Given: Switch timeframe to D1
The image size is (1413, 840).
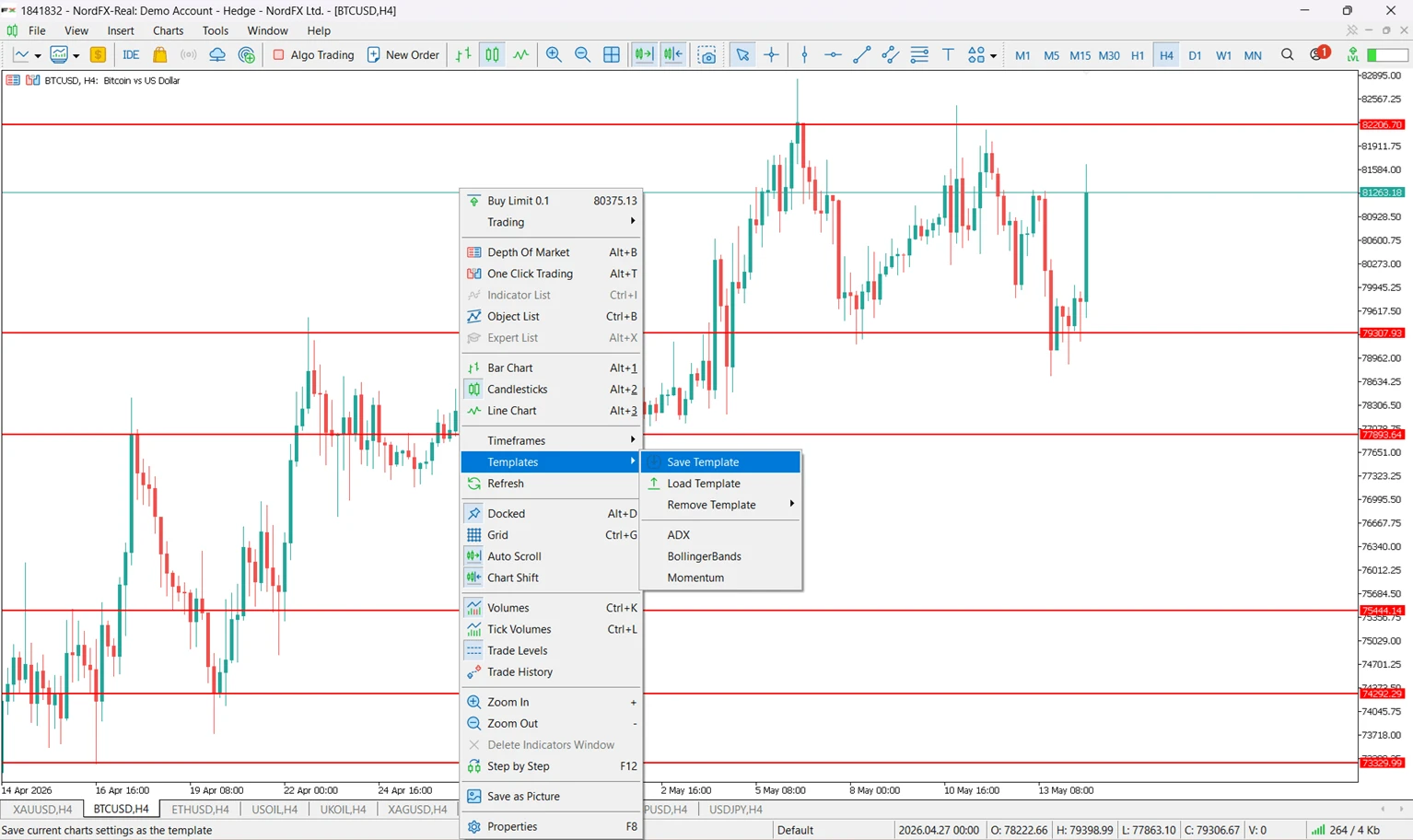Looking at the screenshot, I should click(x=1195, y=55).
